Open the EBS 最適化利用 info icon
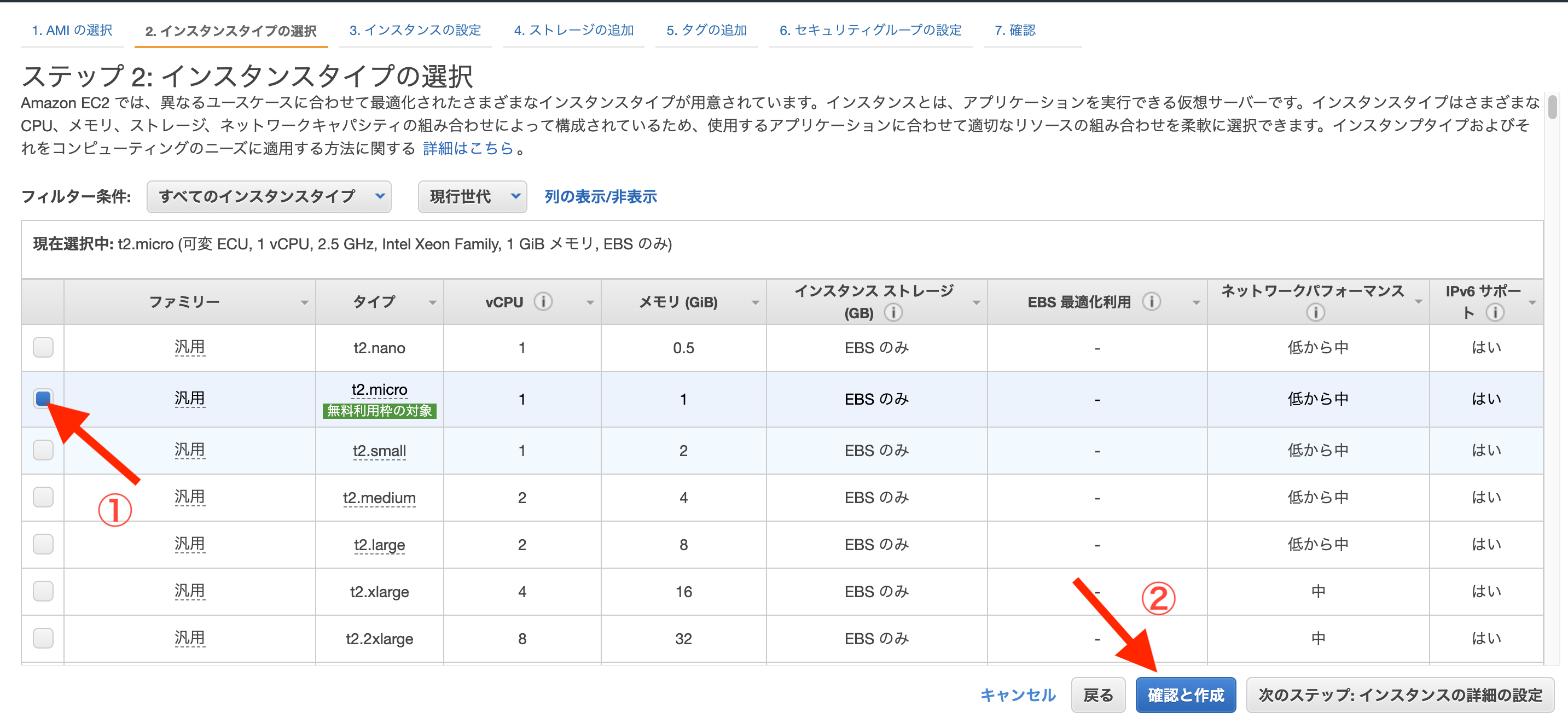The height and width of the screenshot is (724, 1568). (1151, 301)
